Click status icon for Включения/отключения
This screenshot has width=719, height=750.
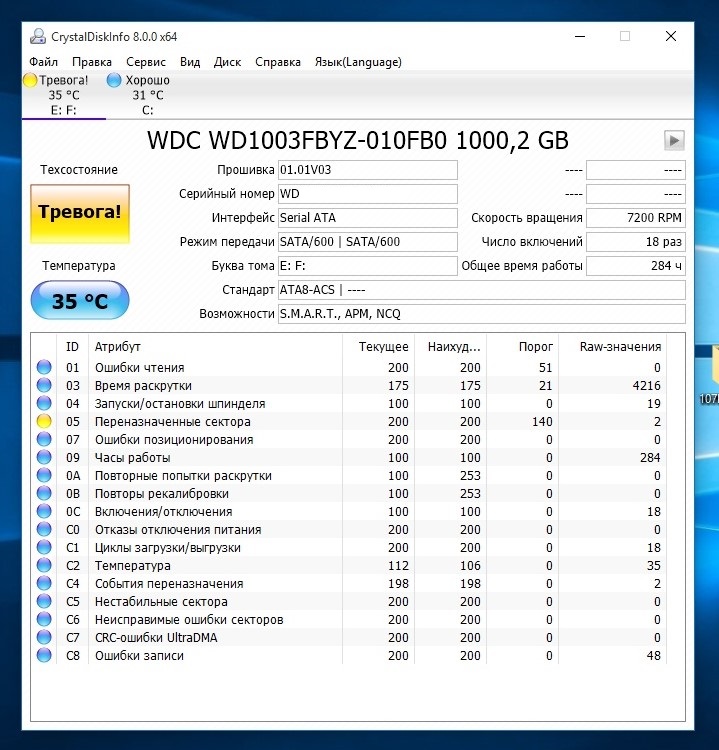pos(44,511)
